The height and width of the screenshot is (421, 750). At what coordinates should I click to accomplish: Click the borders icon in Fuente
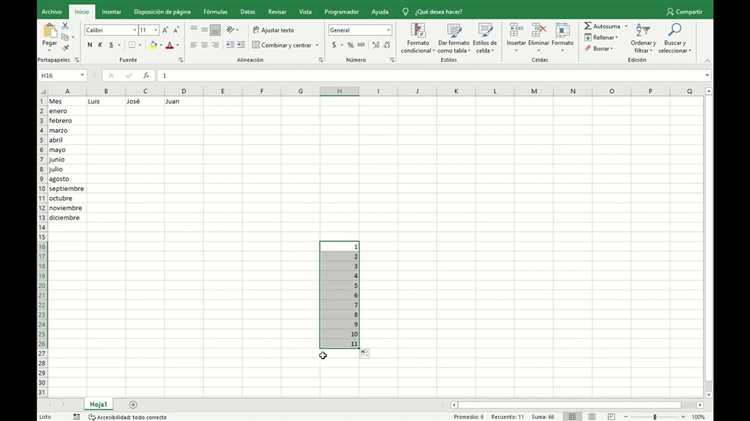point(132,45)
